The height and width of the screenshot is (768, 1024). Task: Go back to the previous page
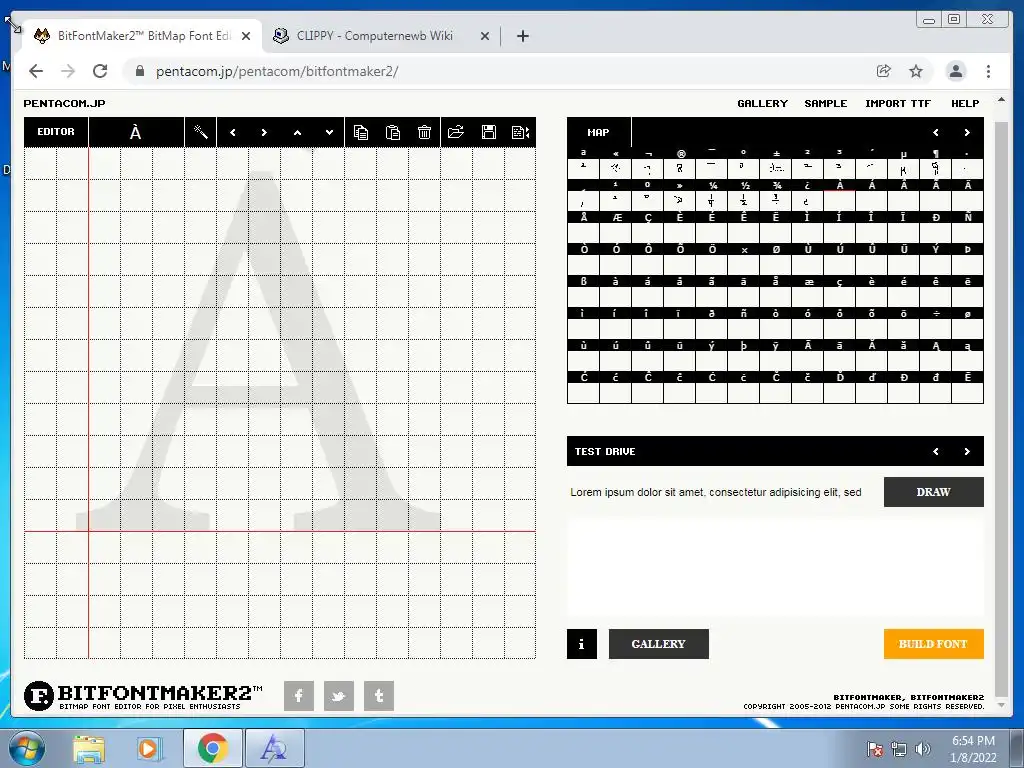tap(36, 71)
